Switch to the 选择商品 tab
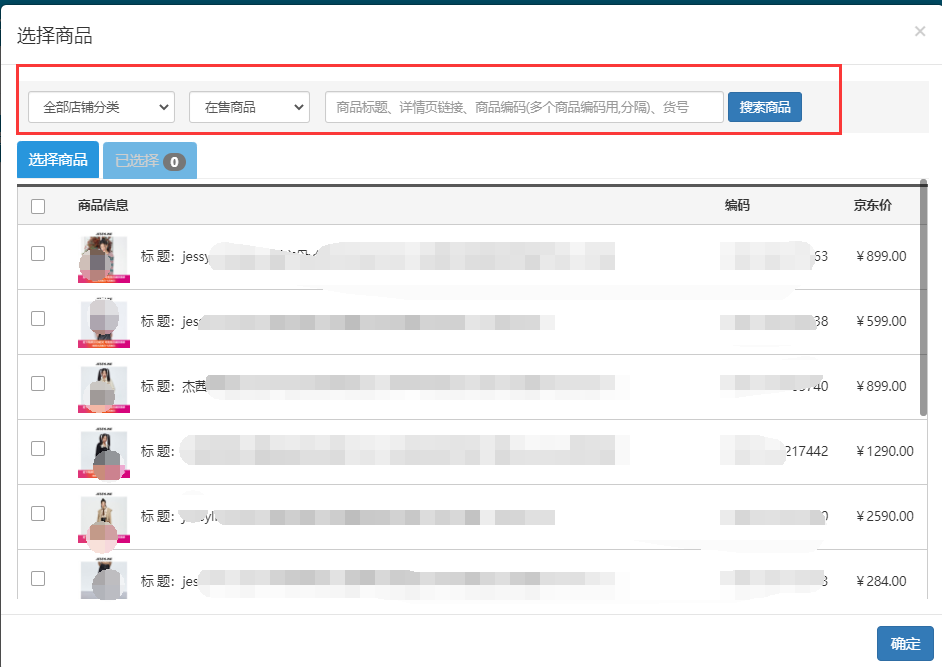 click(x=58, y=160)
